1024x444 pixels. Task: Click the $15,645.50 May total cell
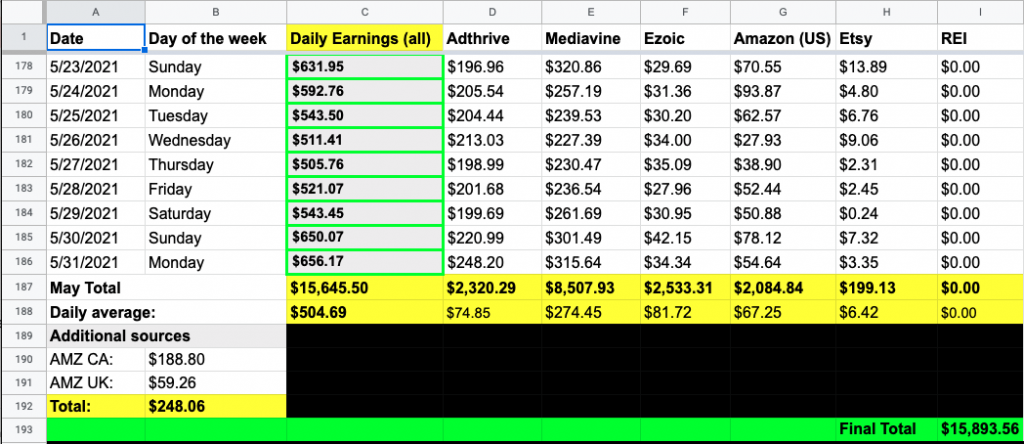click(365, 286)
